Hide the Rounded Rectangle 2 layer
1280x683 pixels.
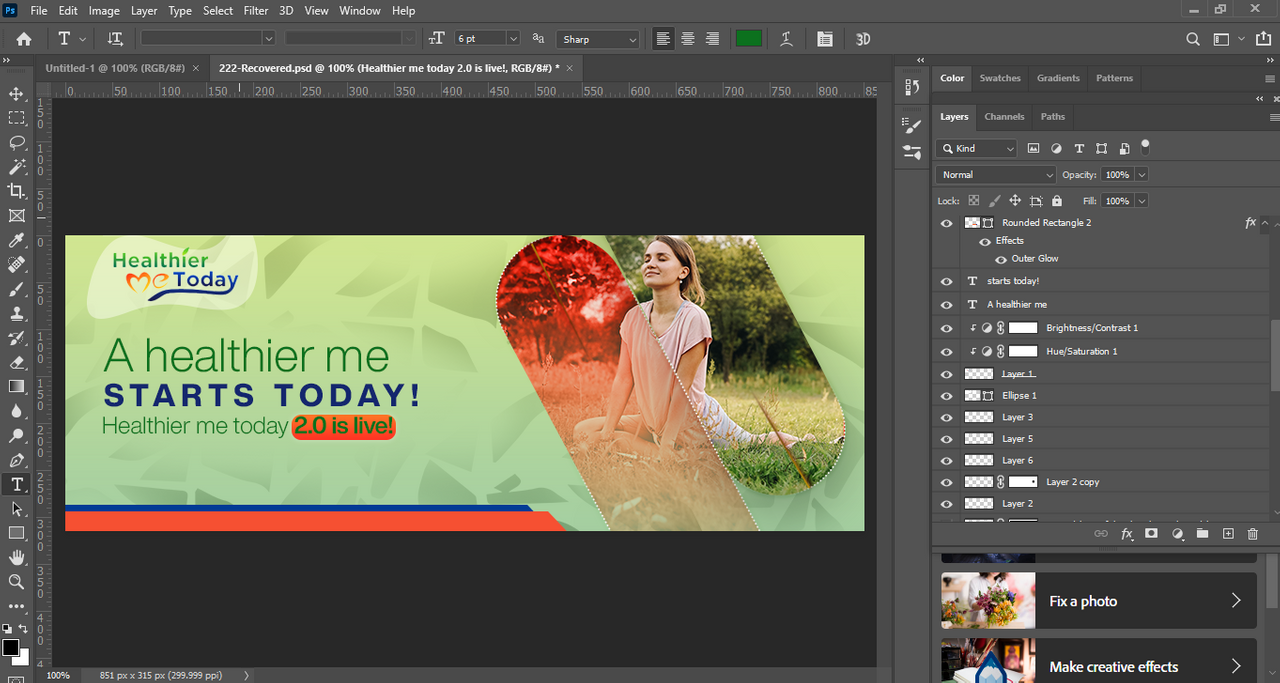click(x=947, y=223)
